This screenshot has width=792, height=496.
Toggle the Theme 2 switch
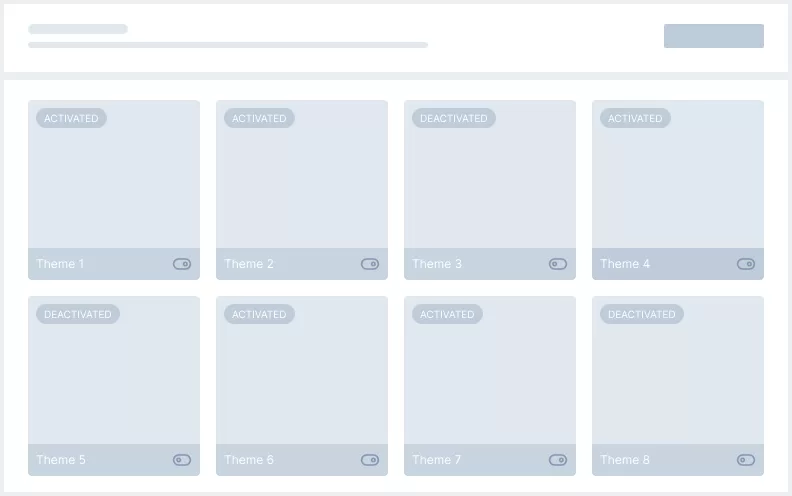click(370, 264)
